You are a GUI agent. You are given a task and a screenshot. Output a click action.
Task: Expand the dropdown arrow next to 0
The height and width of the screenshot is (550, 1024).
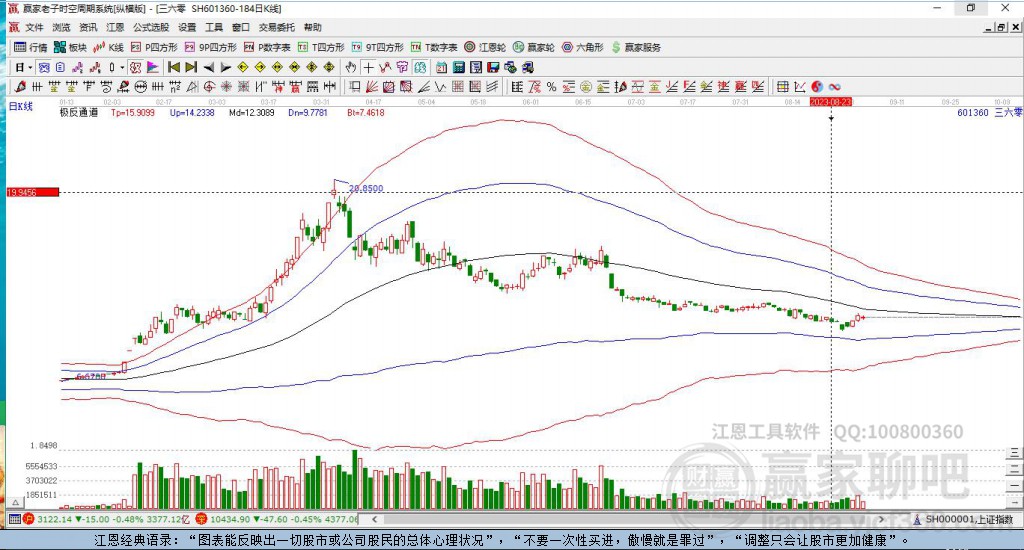pos(121,67)
